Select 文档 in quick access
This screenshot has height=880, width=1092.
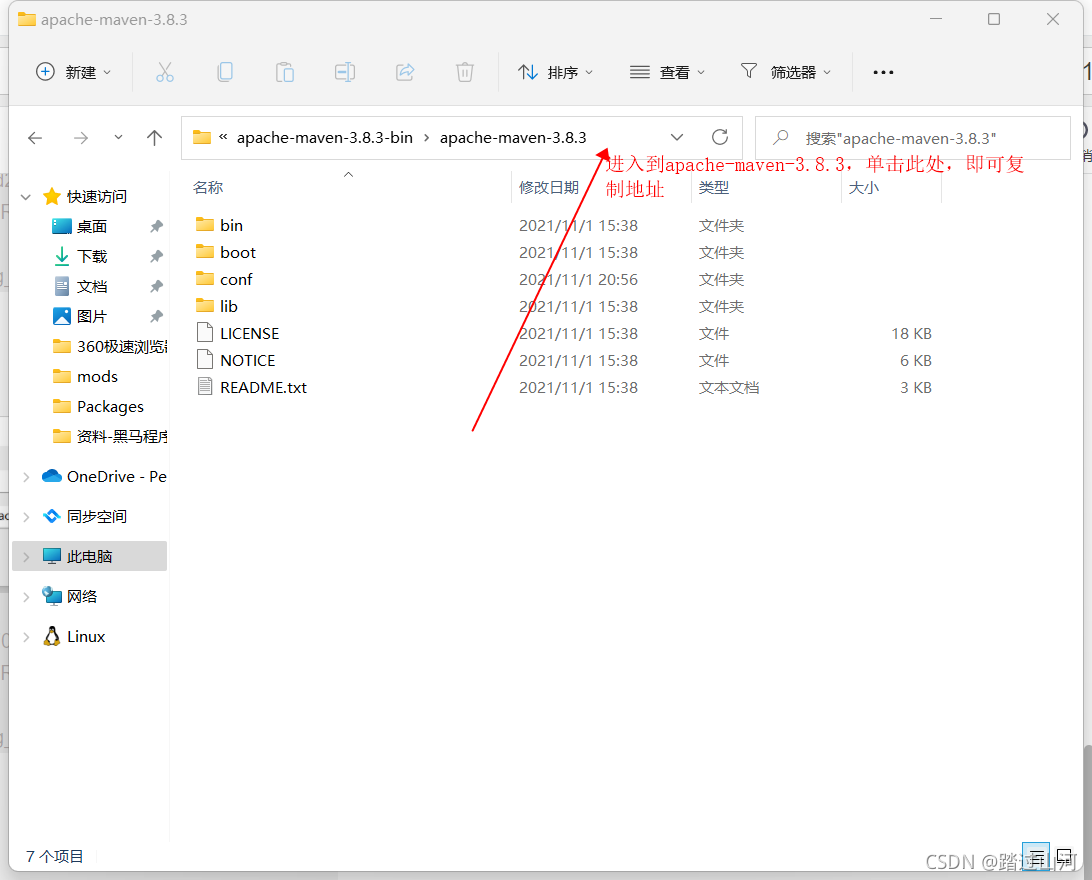pos(92,286)
